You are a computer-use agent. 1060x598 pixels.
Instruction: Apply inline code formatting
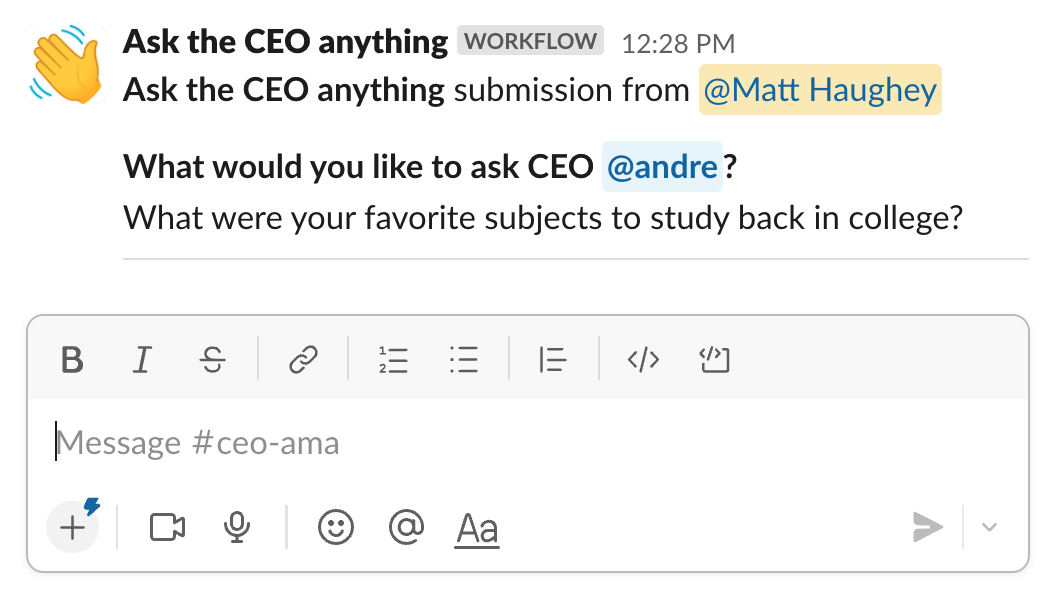(x=643, y=359)
